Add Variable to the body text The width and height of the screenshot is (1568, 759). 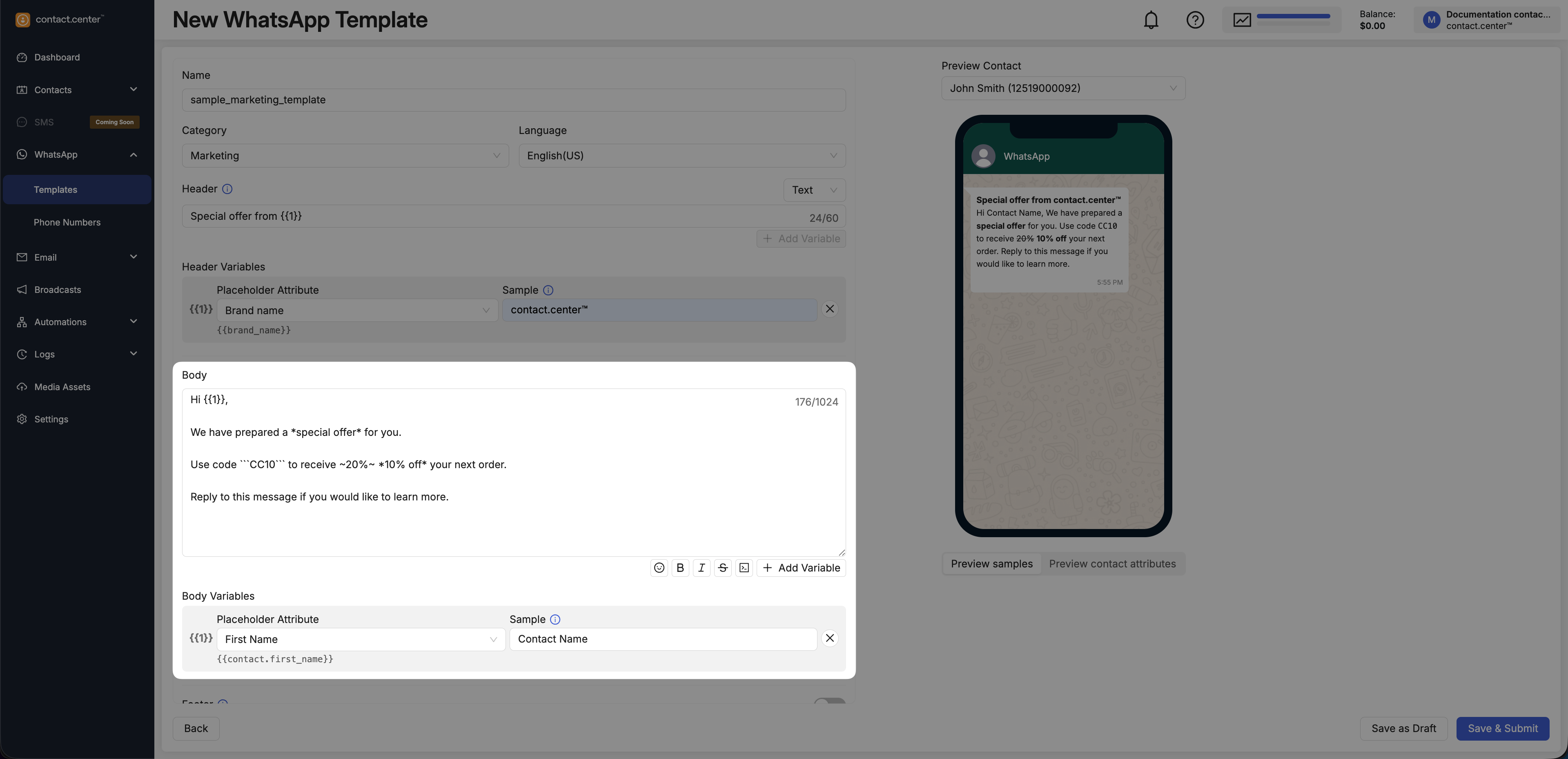(x=801, y=568)
